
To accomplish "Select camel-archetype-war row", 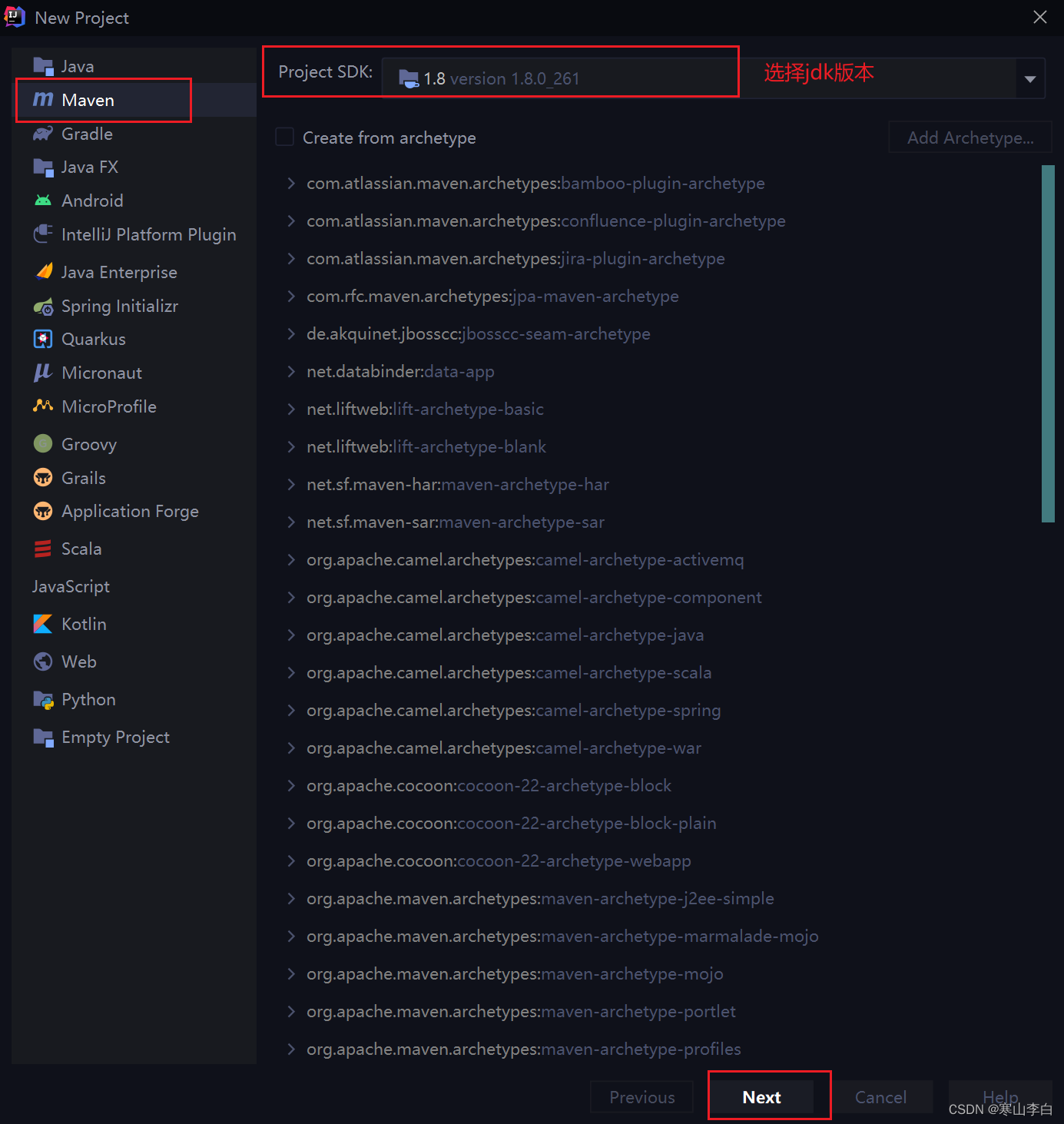I will [x=658, y=748].
